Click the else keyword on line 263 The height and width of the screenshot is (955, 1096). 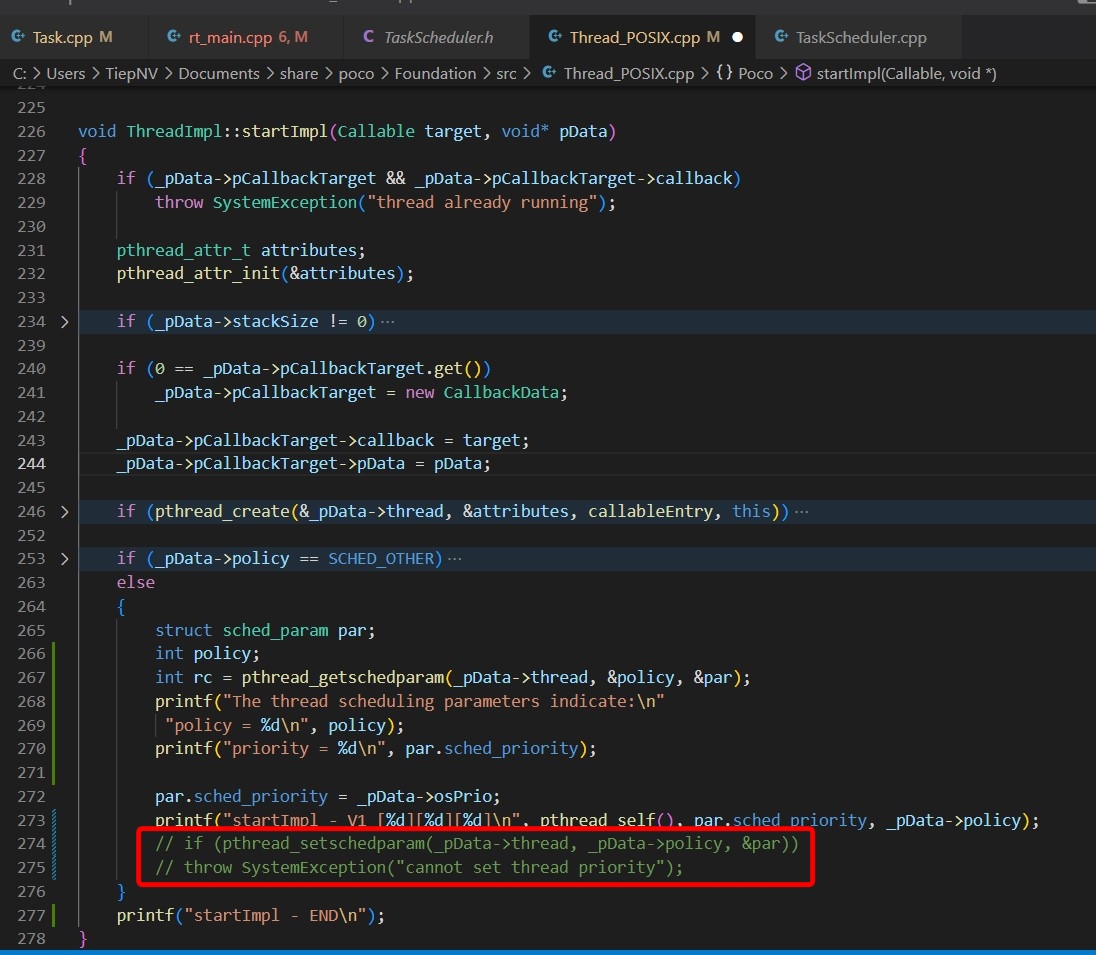click(x=136, y=582)
